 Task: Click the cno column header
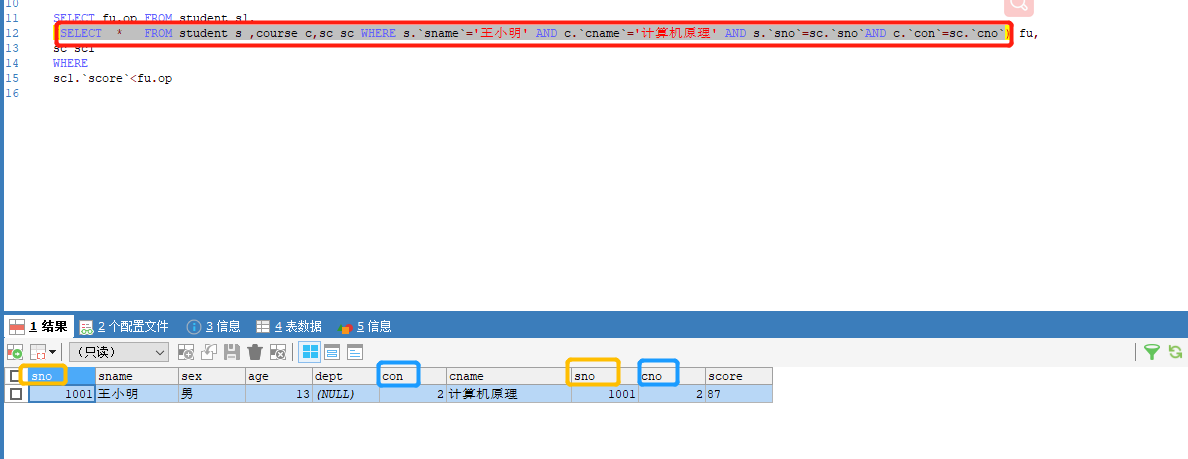671,376
